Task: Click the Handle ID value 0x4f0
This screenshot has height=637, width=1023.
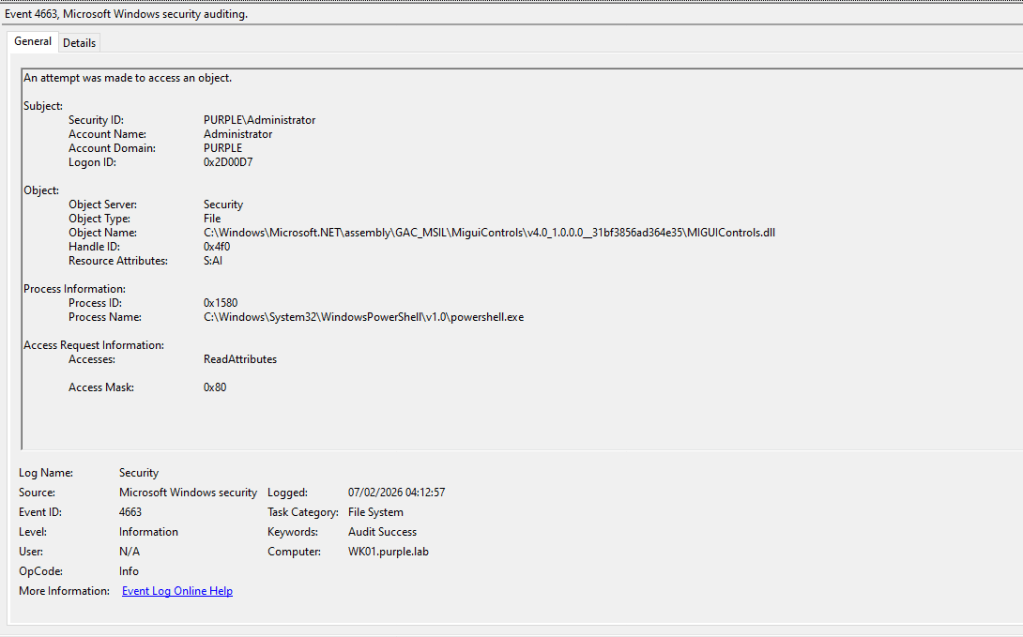Action: click(217, 247)
